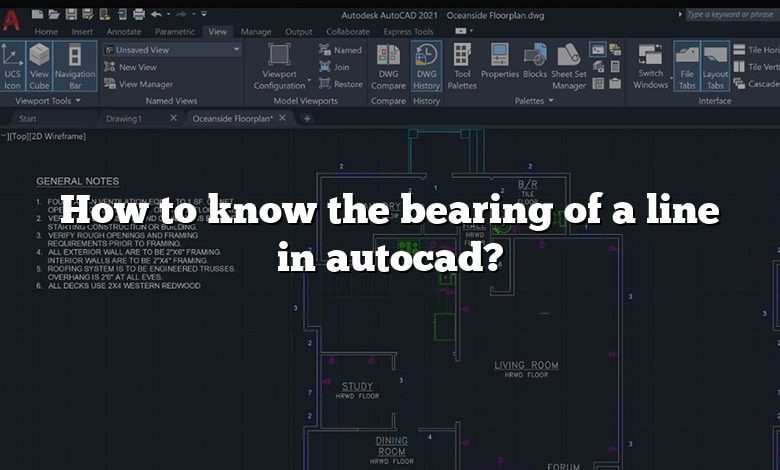This screenshot has width=780, height=470.
Task: Open the Blocks palette
Action: click(x=535, y=65)
